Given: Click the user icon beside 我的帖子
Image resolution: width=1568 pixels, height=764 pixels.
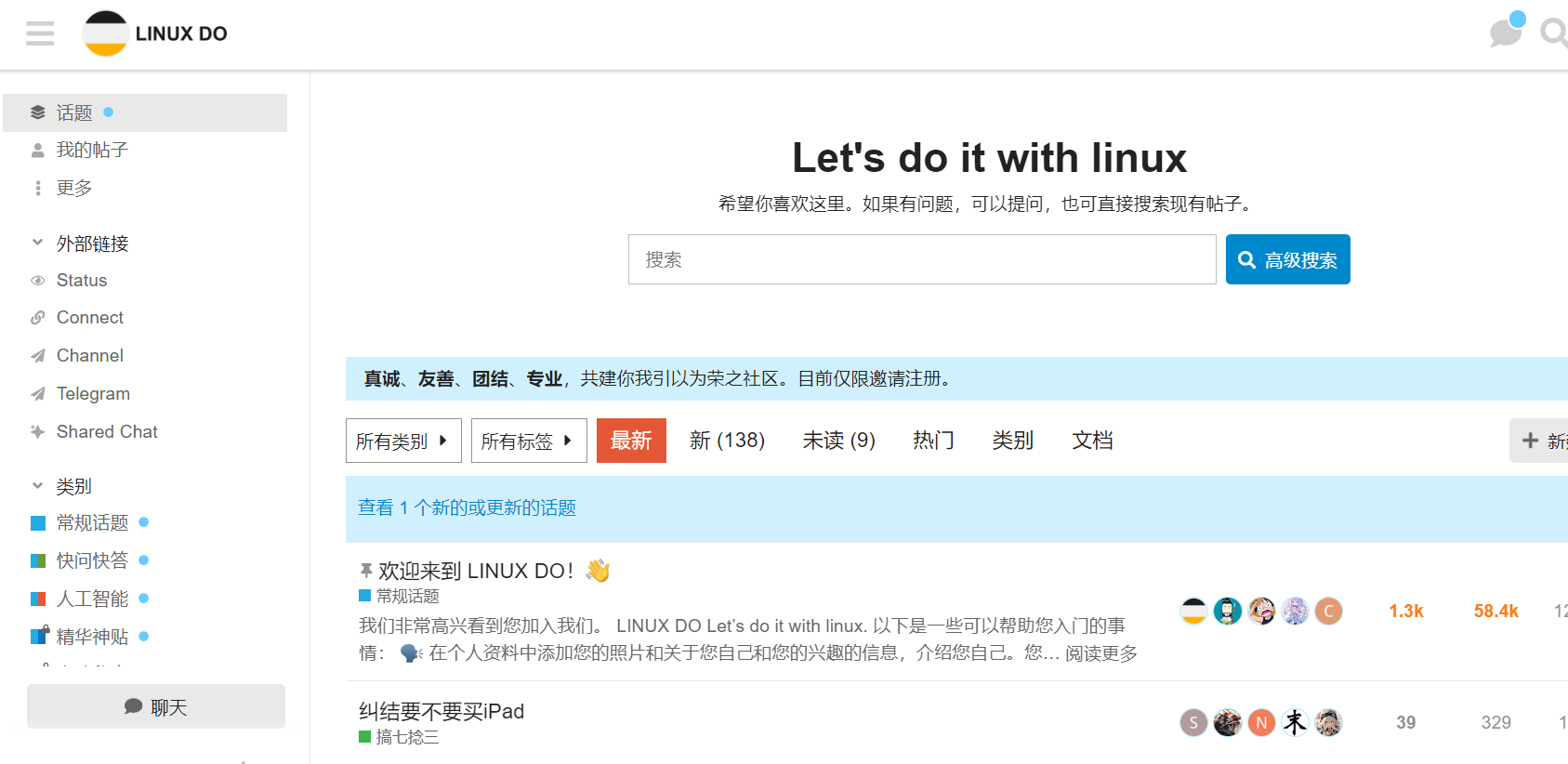Looking at the screenshot, I should [x=38, y=150].
